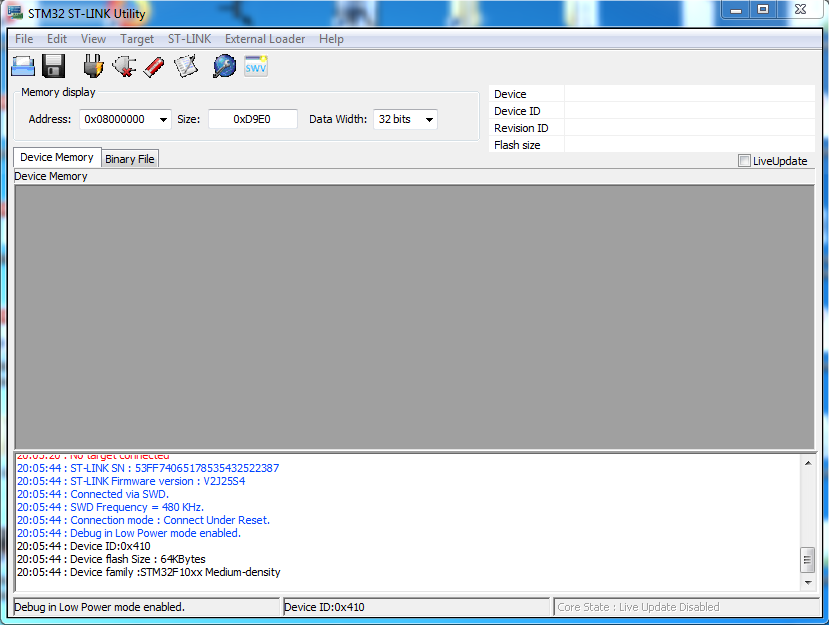829x625 pixels.
Task: Open the File menu
Action: [24, 39]
